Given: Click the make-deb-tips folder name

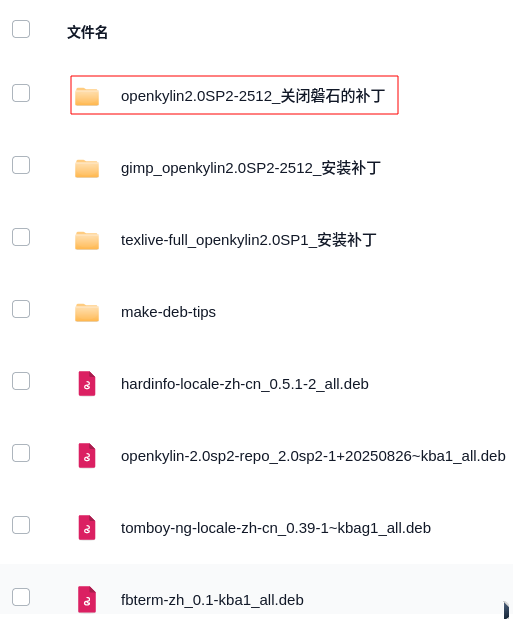Looking at the screenshot, I should (x=168, y=312).
